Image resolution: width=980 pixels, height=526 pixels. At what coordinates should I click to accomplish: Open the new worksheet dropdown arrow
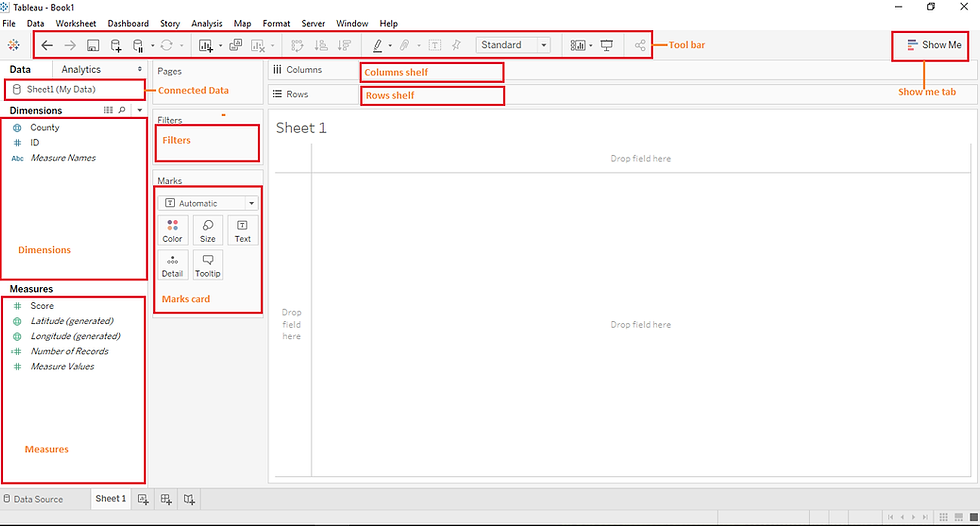click(x=220, y=46)
